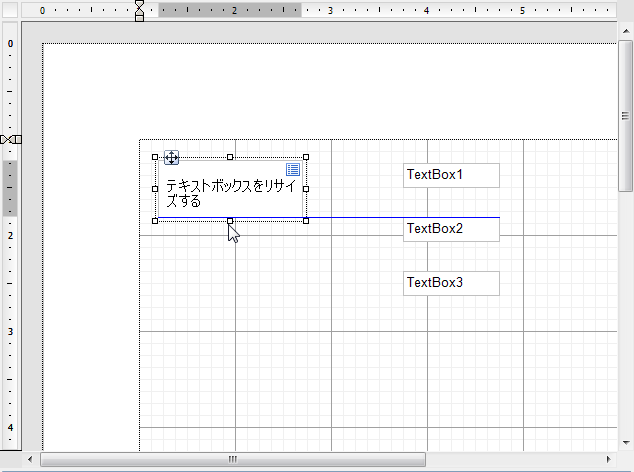Click the indent marker on the horizontal ruler

click(x=139, y=10)
